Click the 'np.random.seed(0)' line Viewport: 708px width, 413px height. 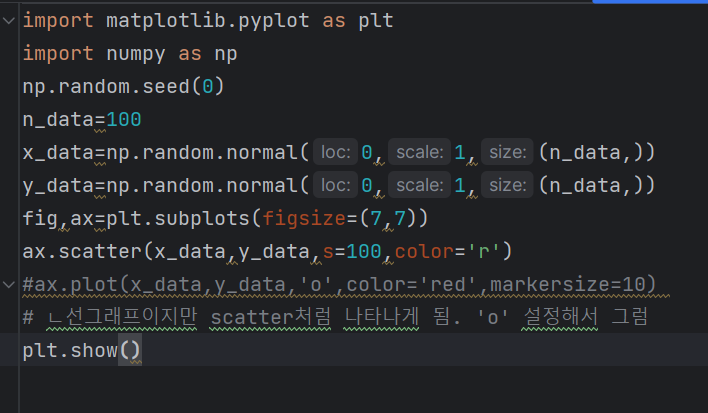pos(123,87)
